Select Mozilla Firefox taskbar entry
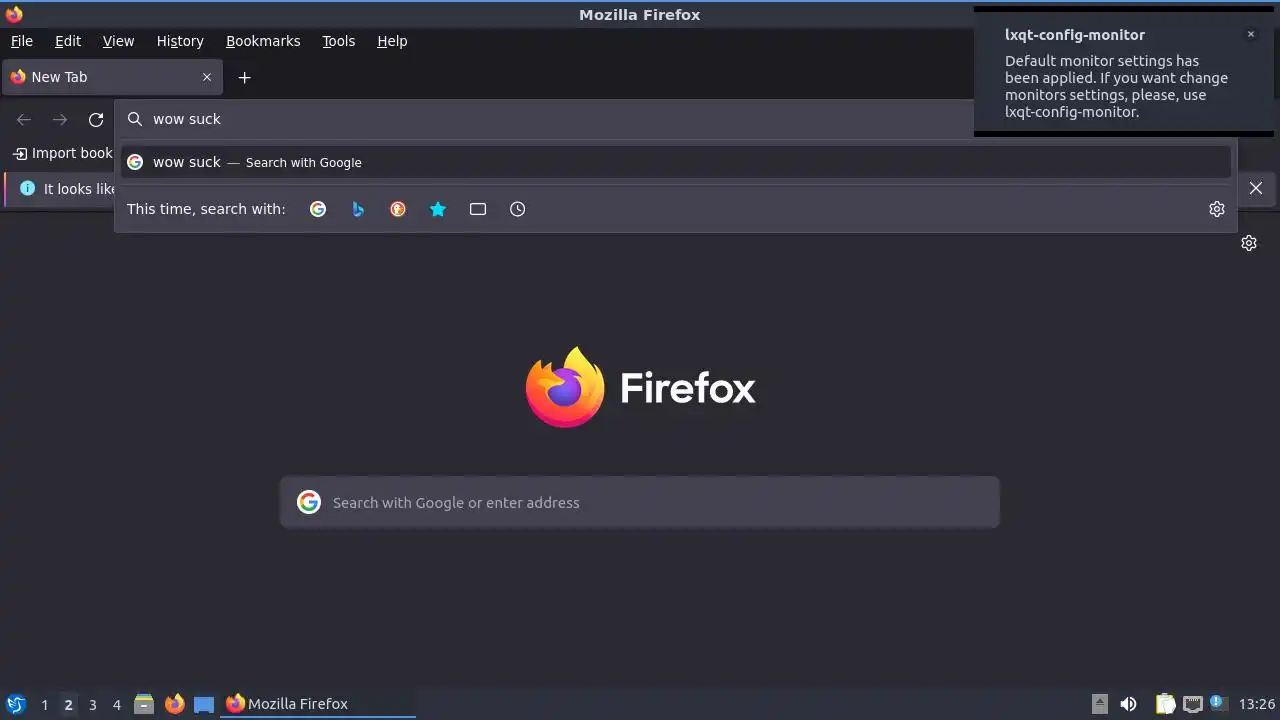Image resolution: width=1280 pixels, height=720 pixels. pyautogui.click(x=318, y=704)
